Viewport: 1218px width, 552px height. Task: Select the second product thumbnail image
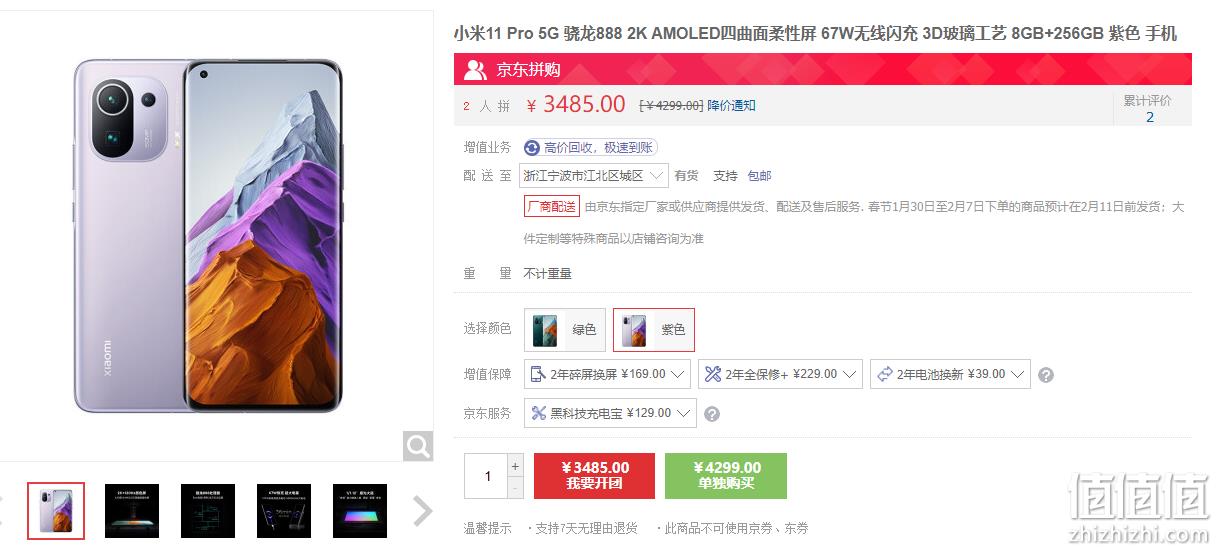pyautogui.click(x=132, y=511)
